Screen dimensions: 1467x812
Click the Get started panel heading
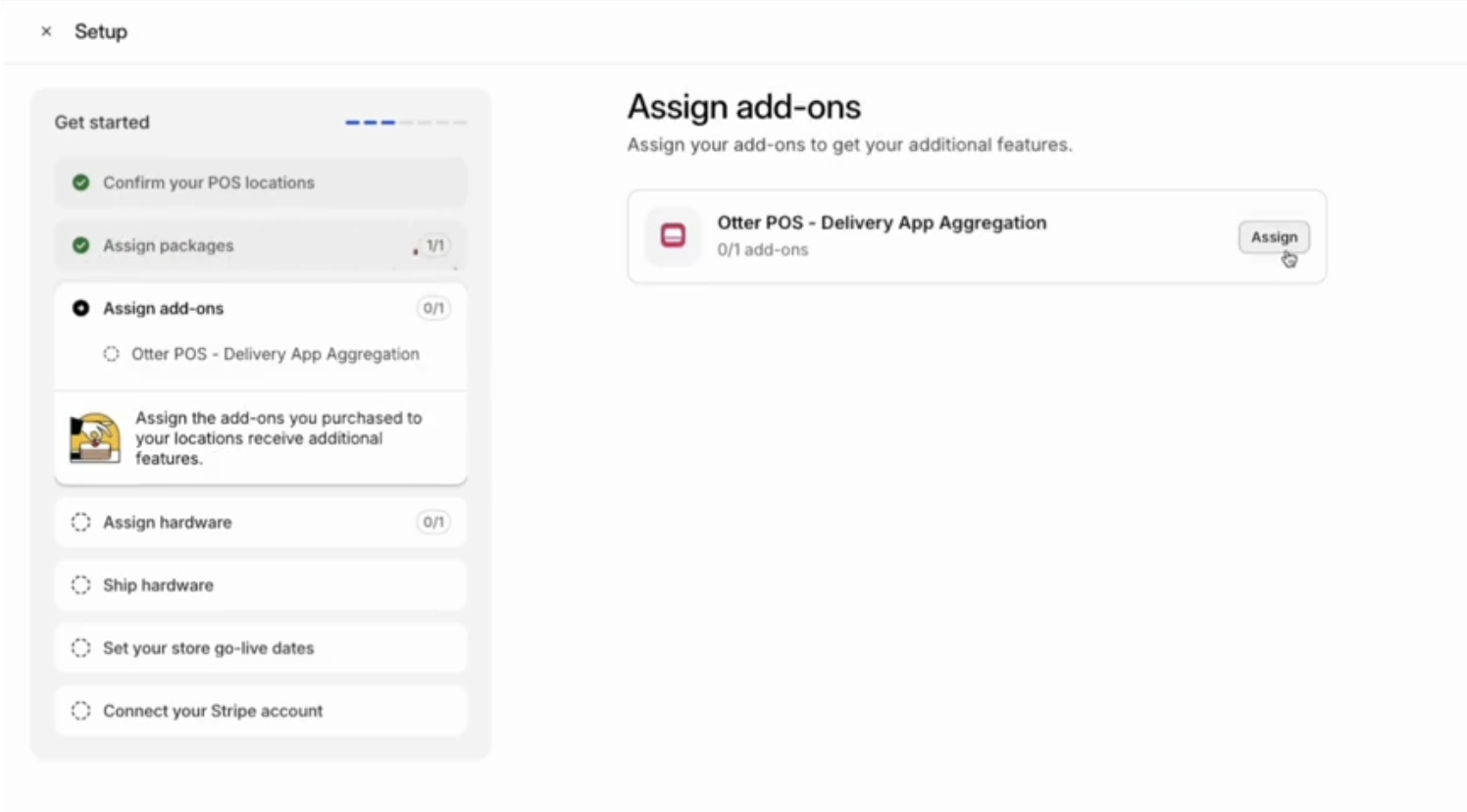click(x=102, y=123)
